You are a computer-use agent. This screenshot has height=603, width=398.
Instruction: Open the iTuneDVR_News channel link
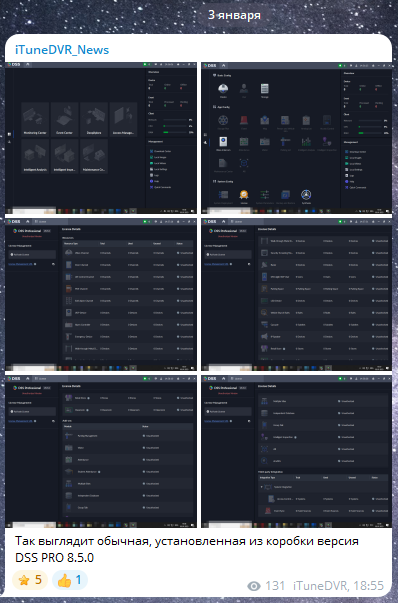[62, 50]
